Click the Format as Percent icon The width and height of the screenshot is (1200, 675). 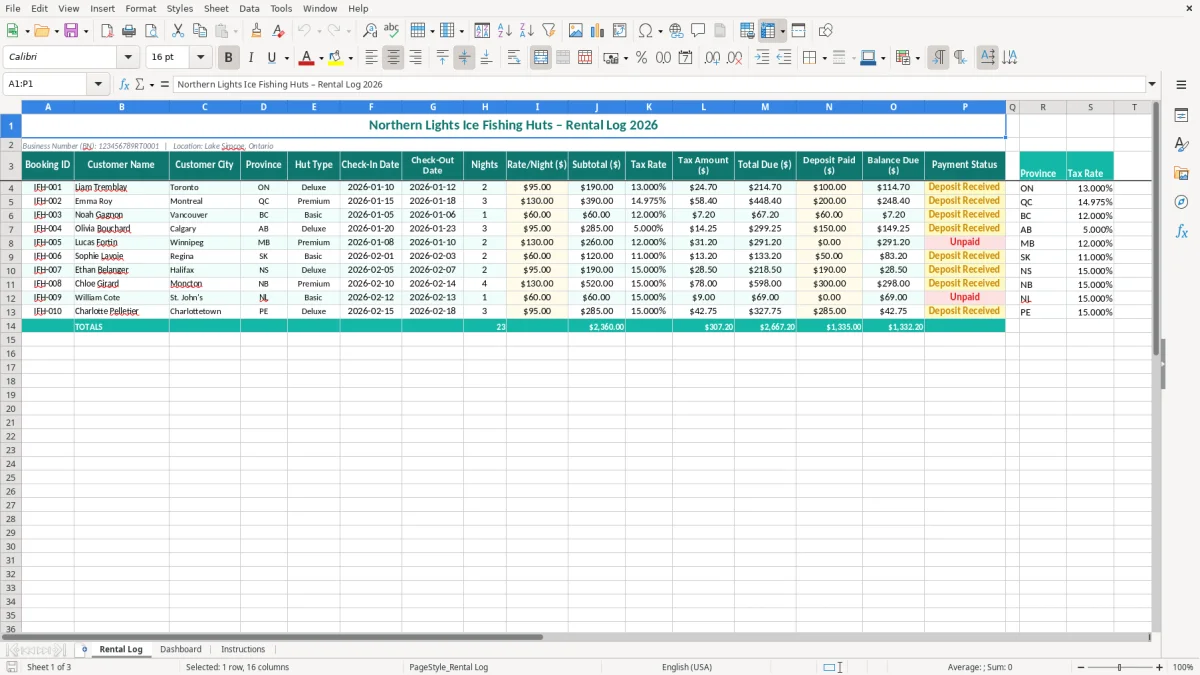click(x=642, y=58)
